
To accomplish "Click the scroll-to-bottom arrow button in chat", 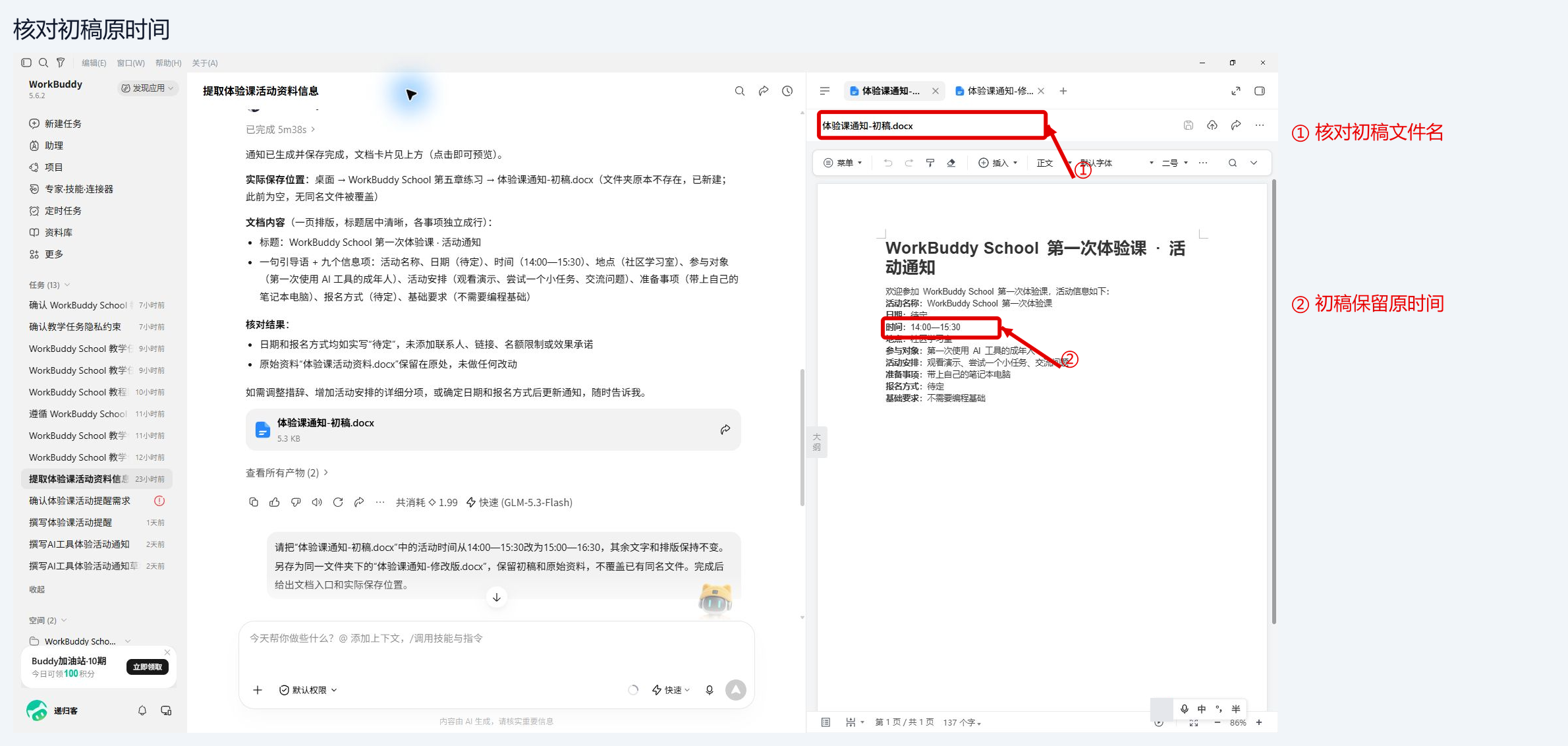I will tap(497, 597).
